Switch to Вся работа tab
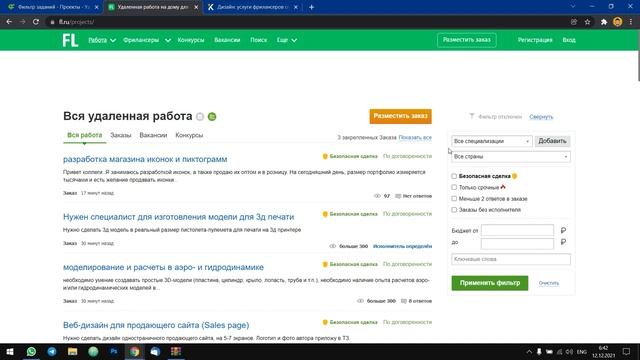Viewport: 640px width, 360px height. tap(84, 135)
